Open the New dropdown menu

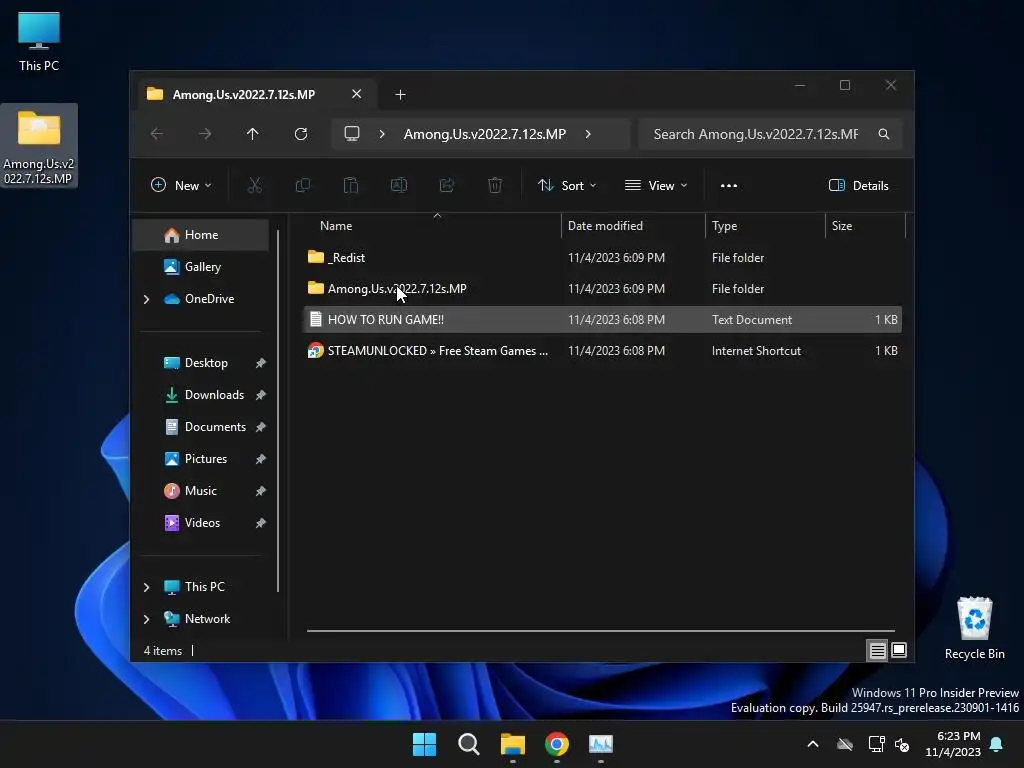[181, 185]
